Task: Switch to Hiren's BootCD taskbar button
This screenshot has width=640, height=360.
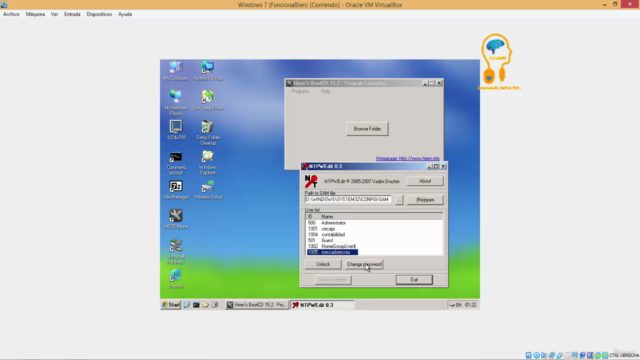Action: point(257,305)
